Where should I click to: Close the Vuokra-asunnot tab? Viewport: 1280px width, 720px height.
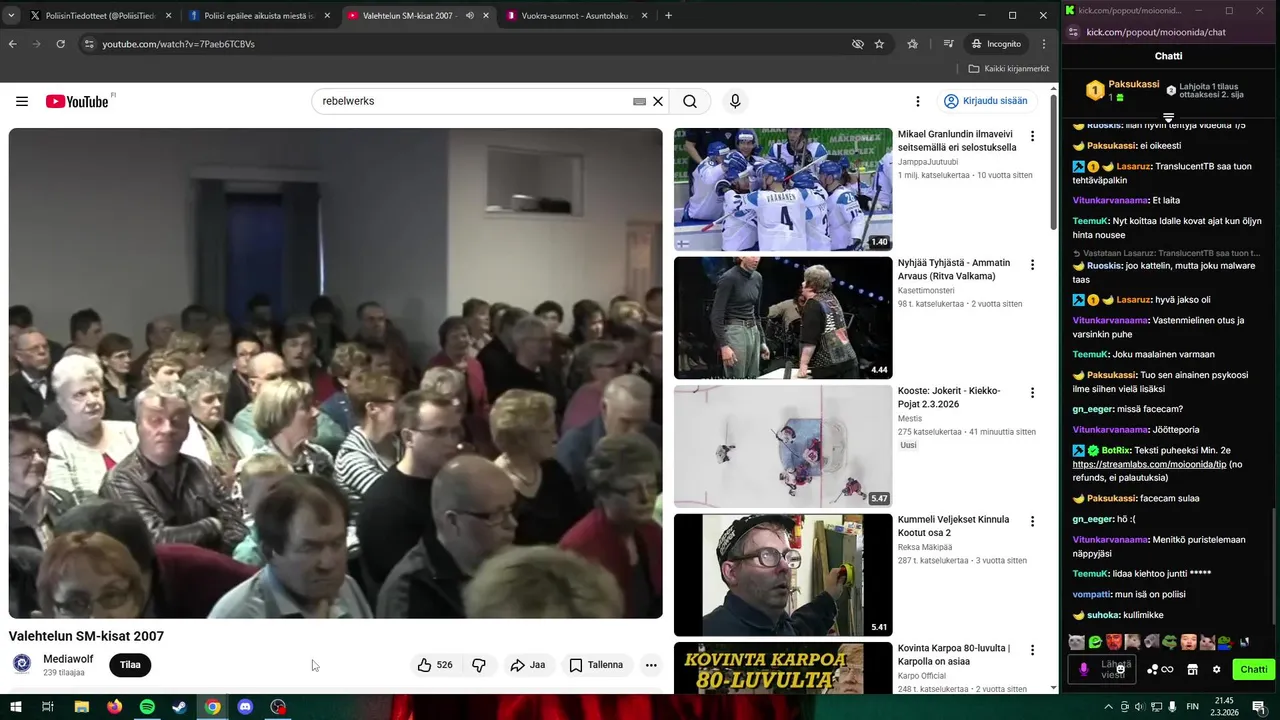[644, 15]
